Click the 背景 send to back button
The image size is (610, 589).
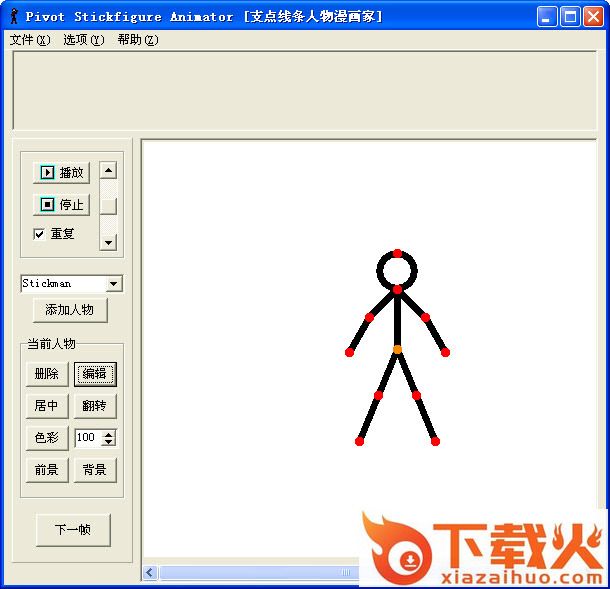point(95,470)
